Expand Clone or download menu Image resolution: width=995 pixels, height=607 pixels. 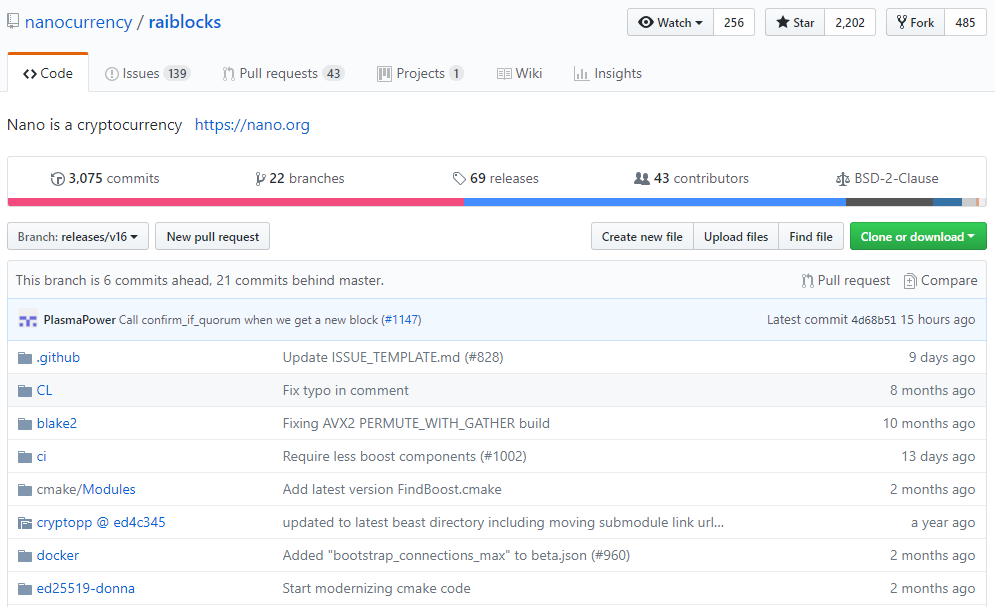pyautogui.click(x=918, y=237)
